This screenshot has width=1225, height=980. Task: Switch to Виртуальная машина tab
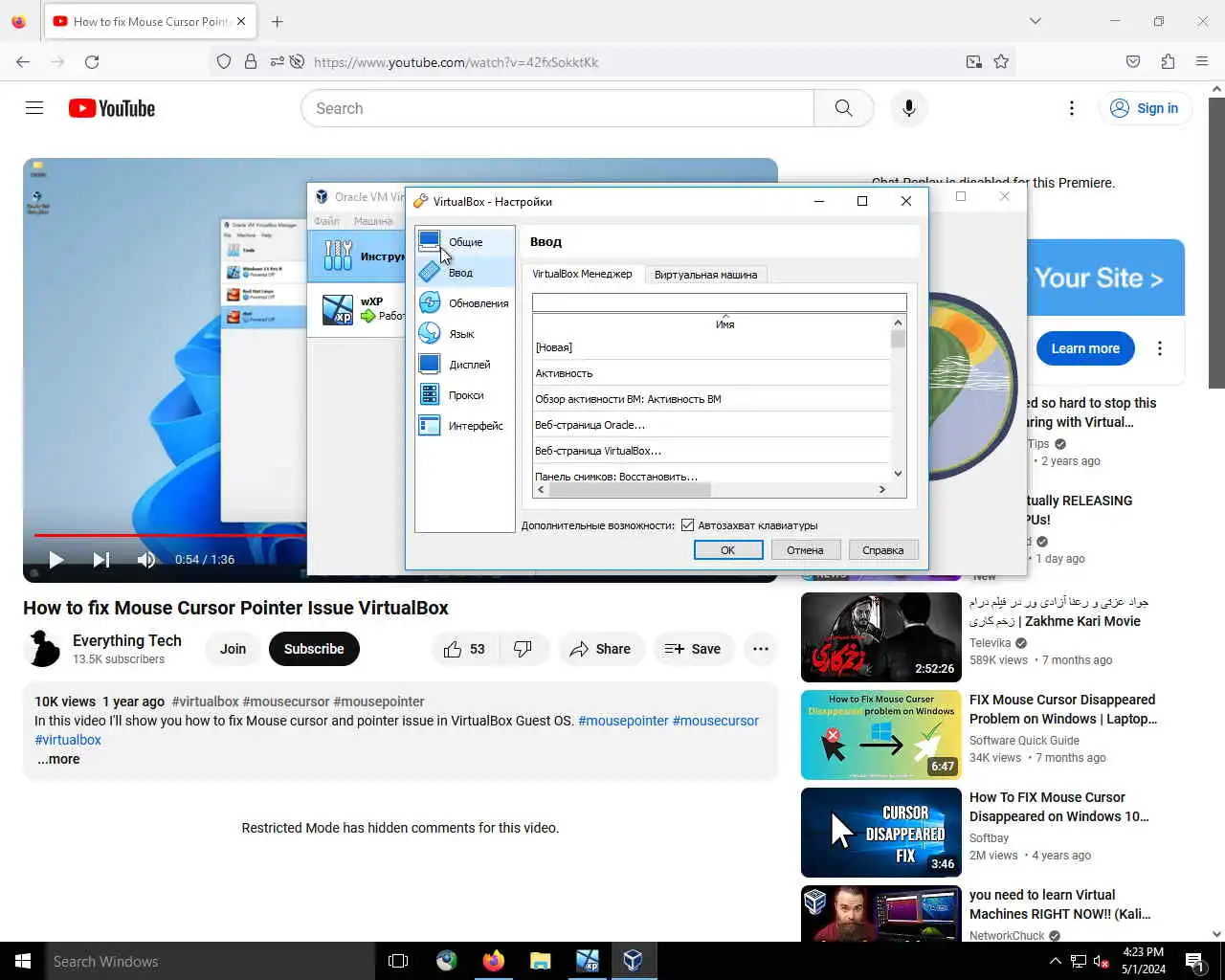705,275
